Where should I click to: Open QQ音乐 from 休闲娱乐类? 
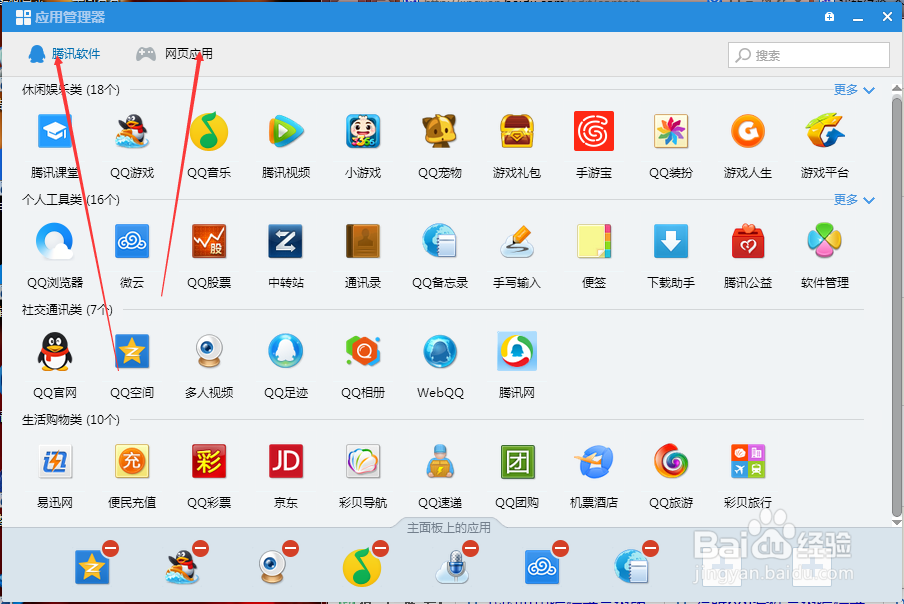[208, 131]
